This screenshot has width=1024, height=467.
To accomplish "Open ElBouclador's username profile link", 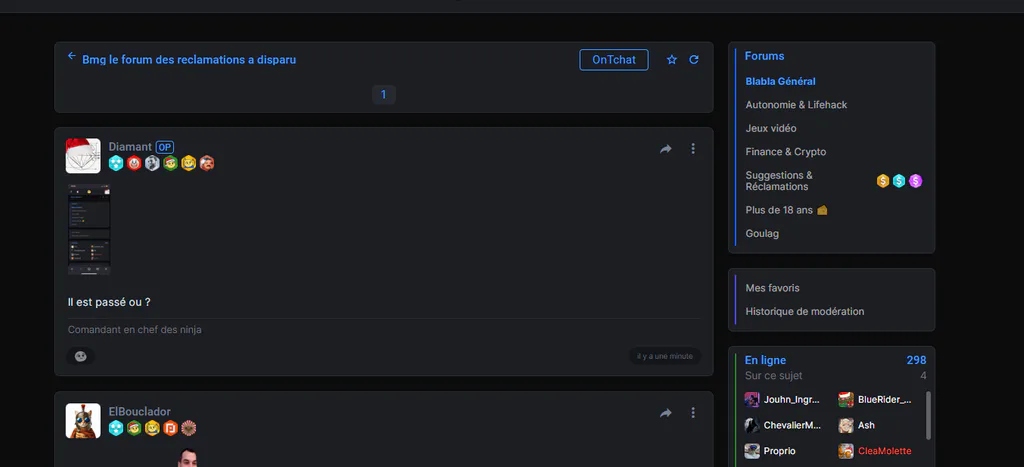I will coord(140,411).
